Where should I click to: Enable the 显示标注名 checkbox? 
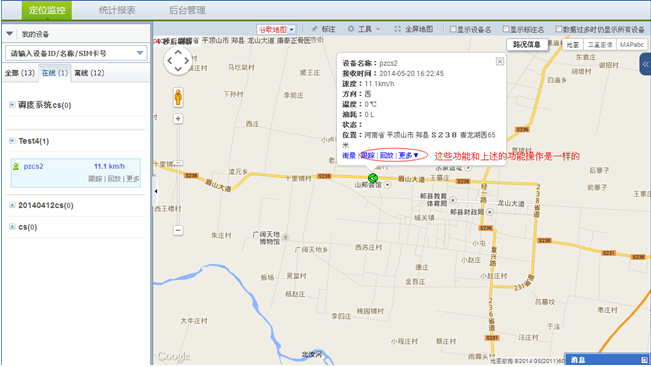(x=506, y=29)
